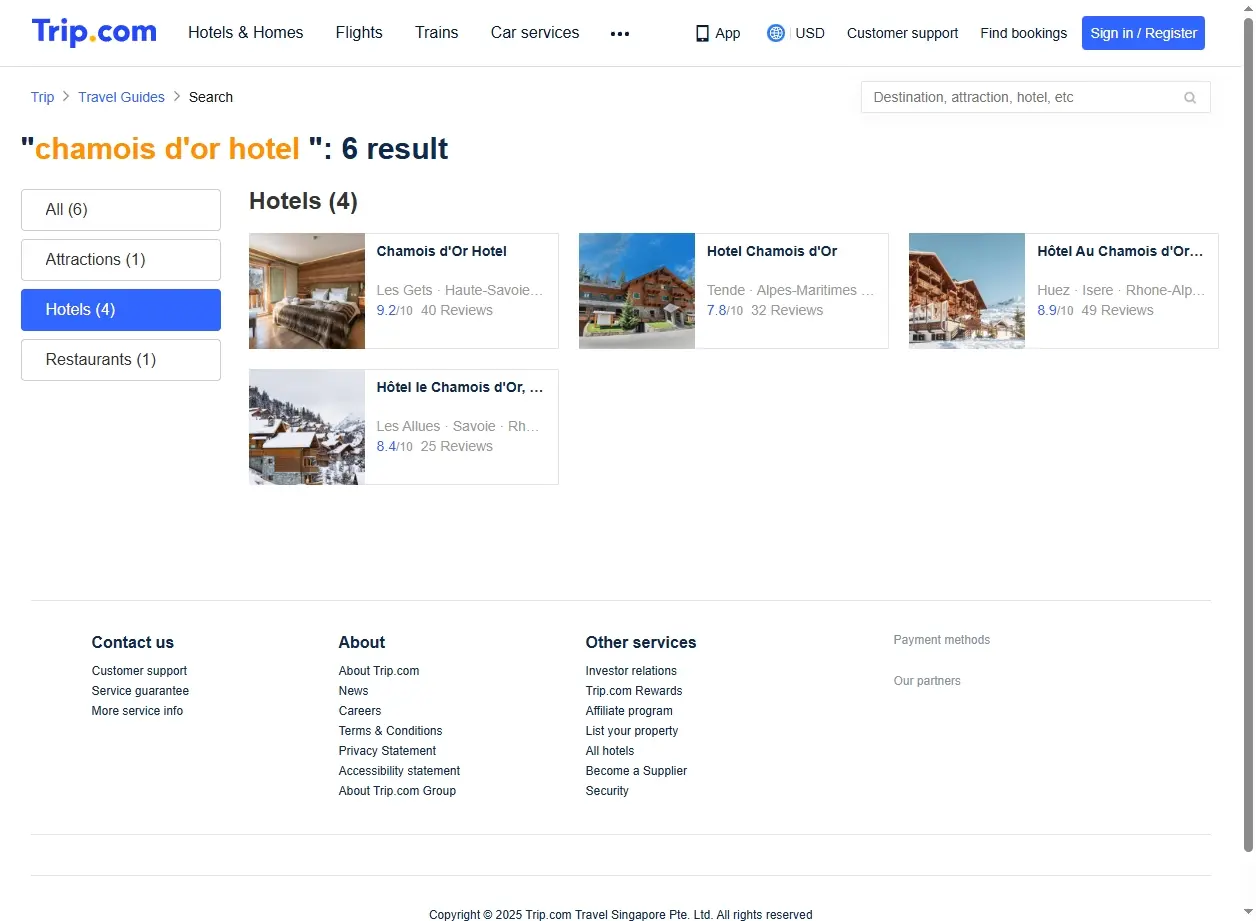
Task: Open Privacy Statement link
Action: pyautogui.click(x=387, y=751)
